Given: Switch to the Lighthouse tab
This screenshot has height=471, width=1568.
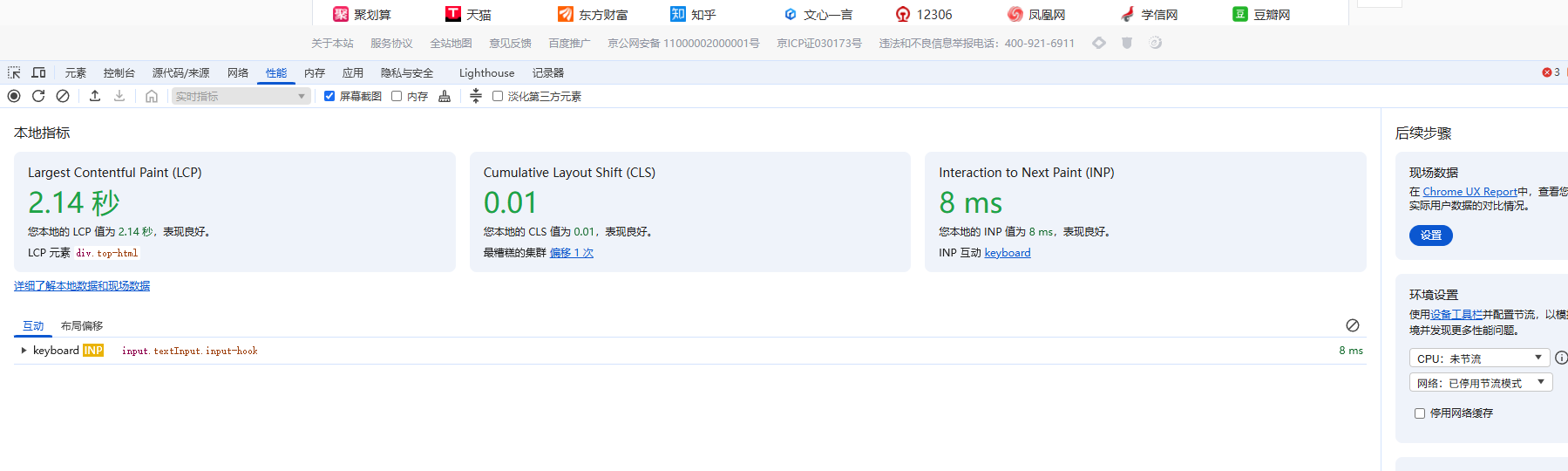Looking at the screenshot, I should coord(487,72).
